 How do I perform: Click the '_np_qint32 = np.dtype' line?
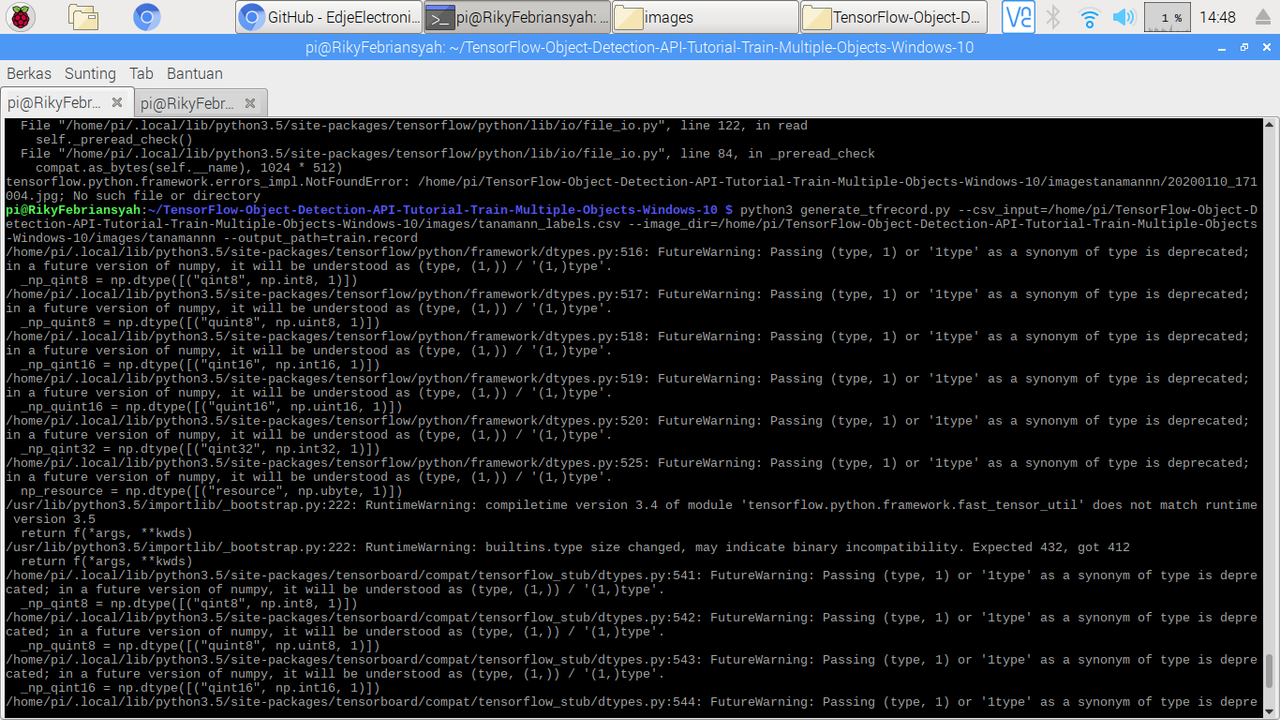click(200, 449)
